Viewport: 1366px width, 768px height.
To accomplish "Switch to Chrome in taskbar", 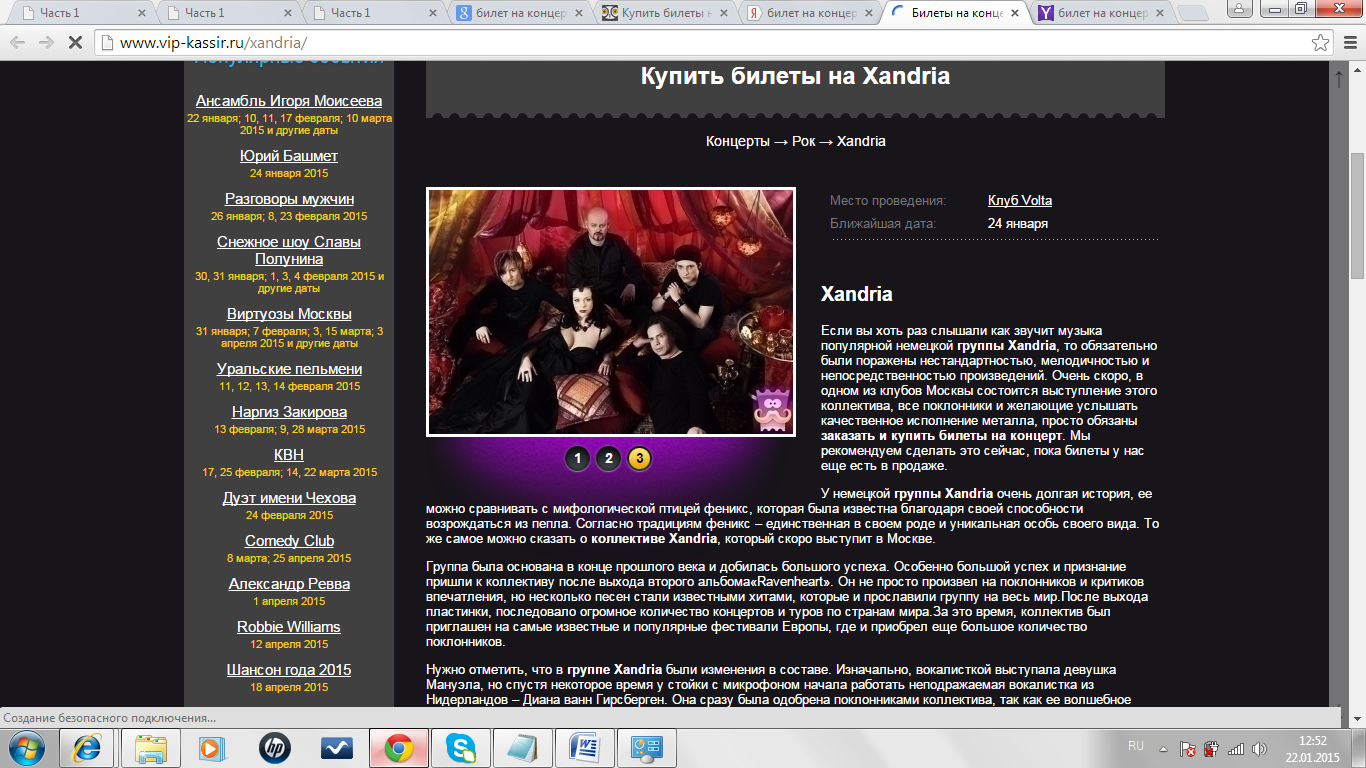I will point(398,748).
